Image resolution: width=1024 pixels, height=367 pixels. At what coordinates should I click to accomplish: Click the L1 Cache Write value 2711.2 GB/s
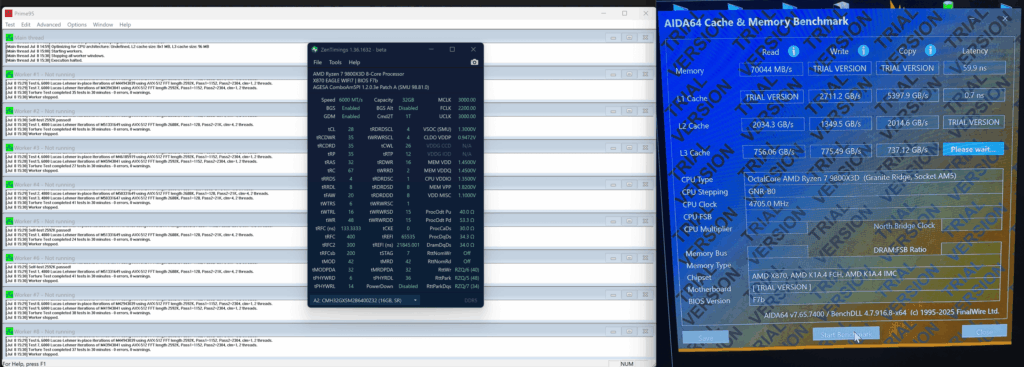(x=839, y=96)
